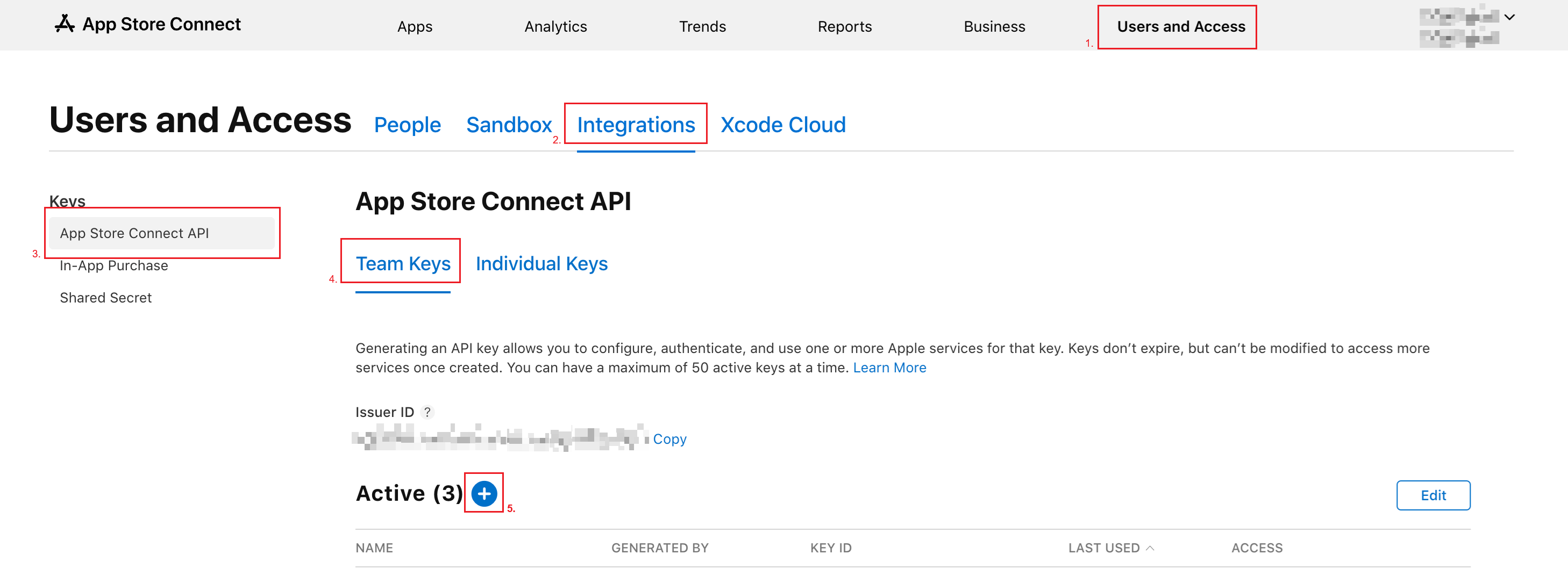Open the account menu chevron
Screen dimensions: 1568x576
(1509, 17)
